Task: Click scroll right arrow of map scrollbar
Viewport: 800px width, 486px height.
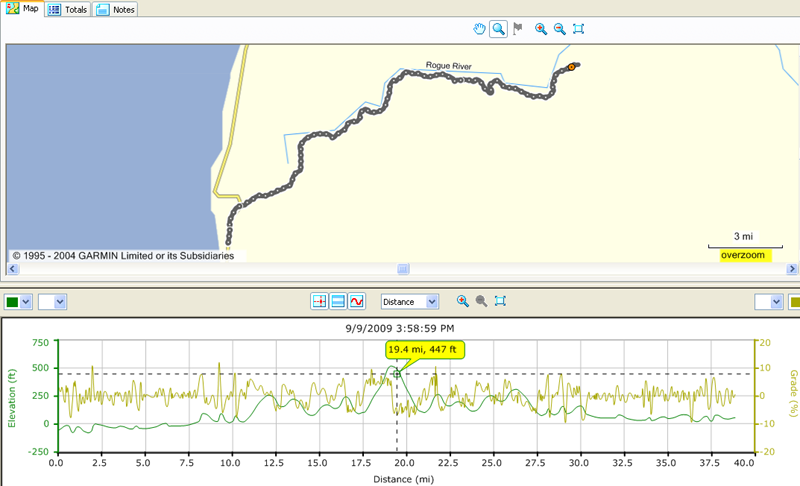Action: (791, 269)
